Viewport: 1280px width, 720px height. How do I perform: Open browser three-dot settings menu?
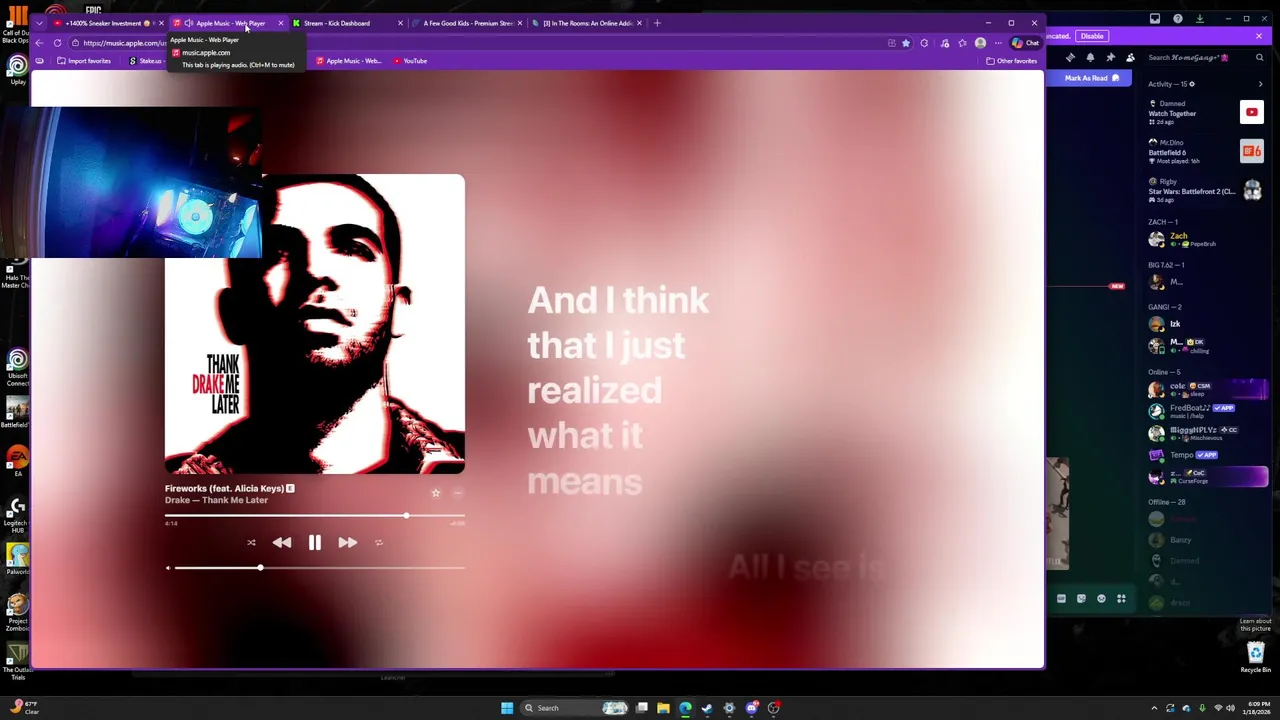point(998,43)
